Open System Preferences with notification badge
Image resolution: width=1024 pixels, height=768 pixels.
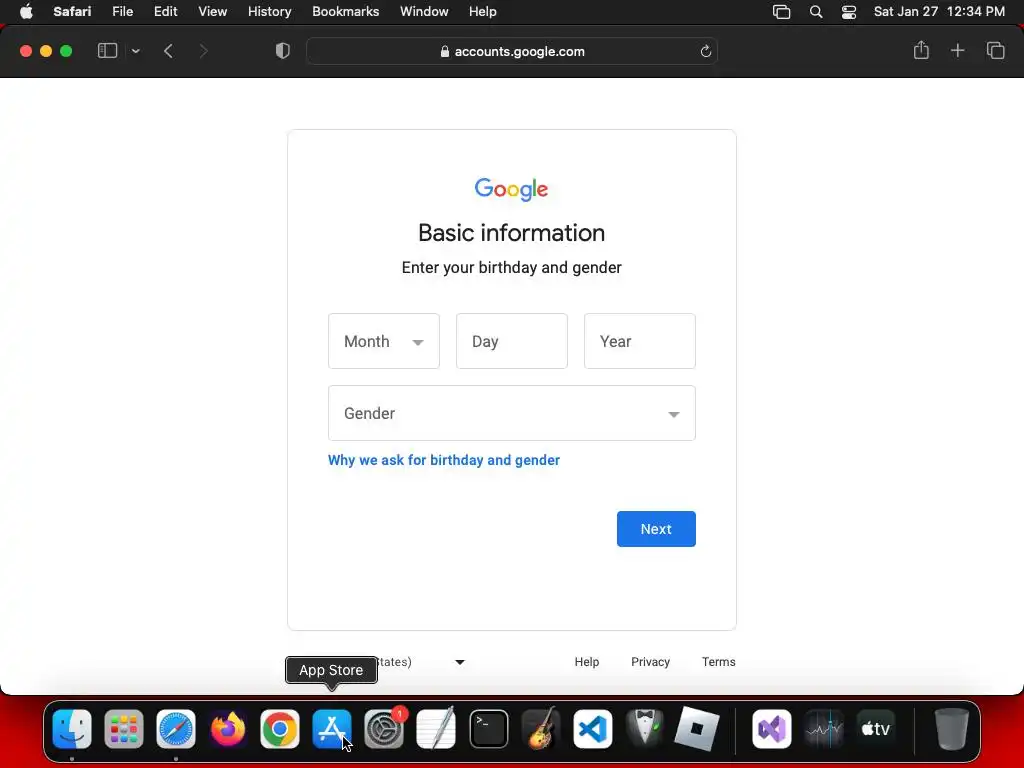(x=384, y=729)
